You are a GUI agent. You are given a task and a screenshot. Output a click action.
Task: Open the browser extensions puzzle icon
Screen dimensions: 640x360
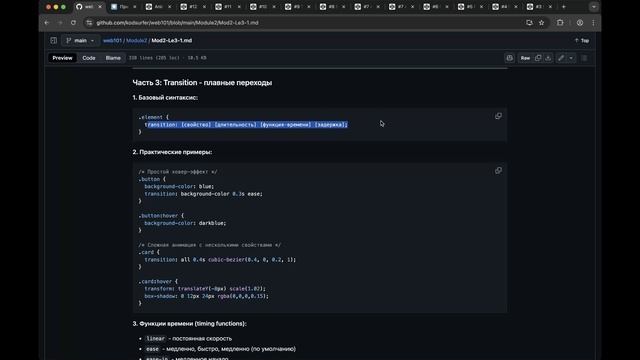(x=560, y=23)
